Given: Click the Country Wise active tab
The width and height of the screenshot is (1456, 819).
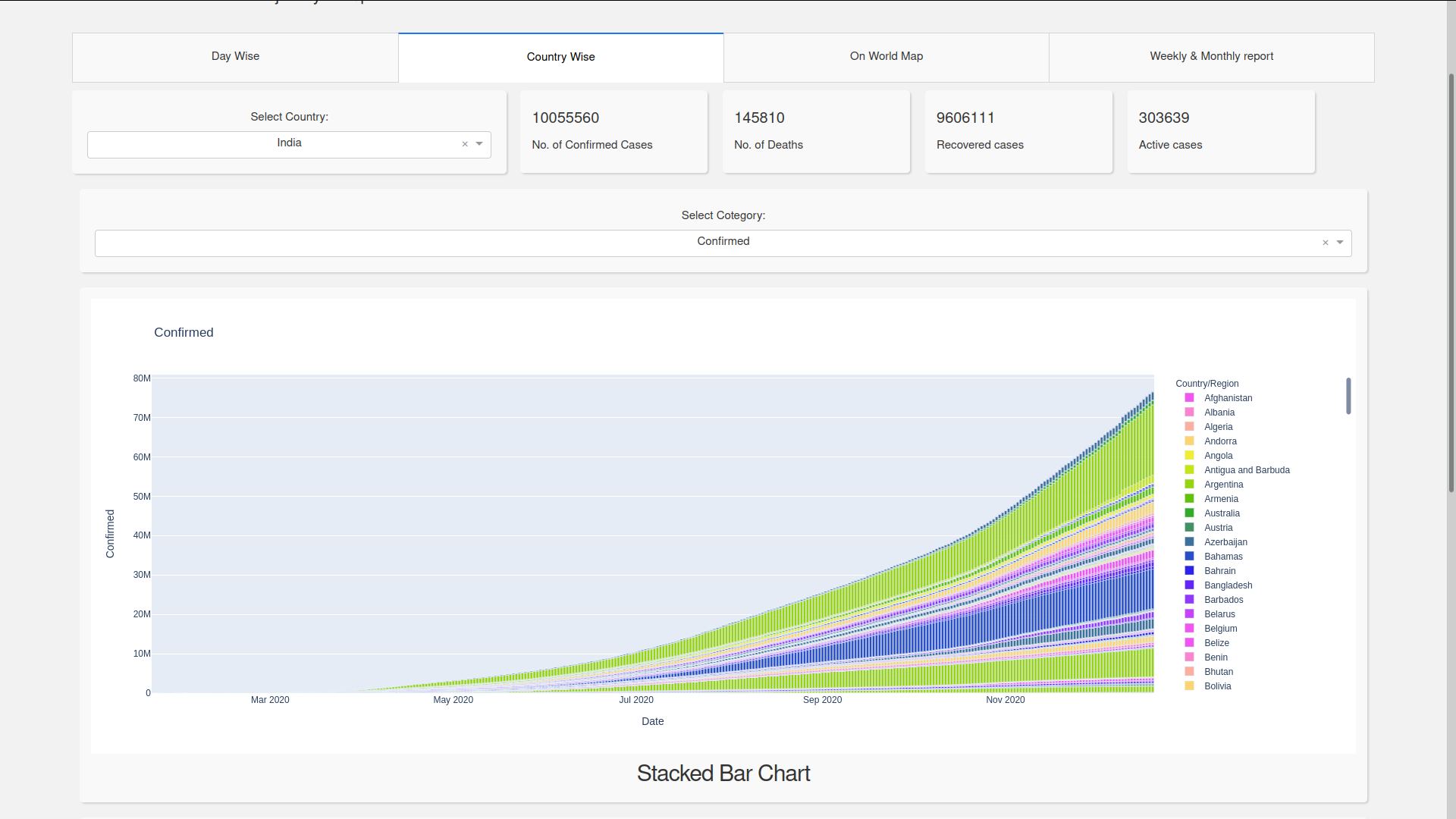Looking at the screenshot, I should [x=560, y=57].
